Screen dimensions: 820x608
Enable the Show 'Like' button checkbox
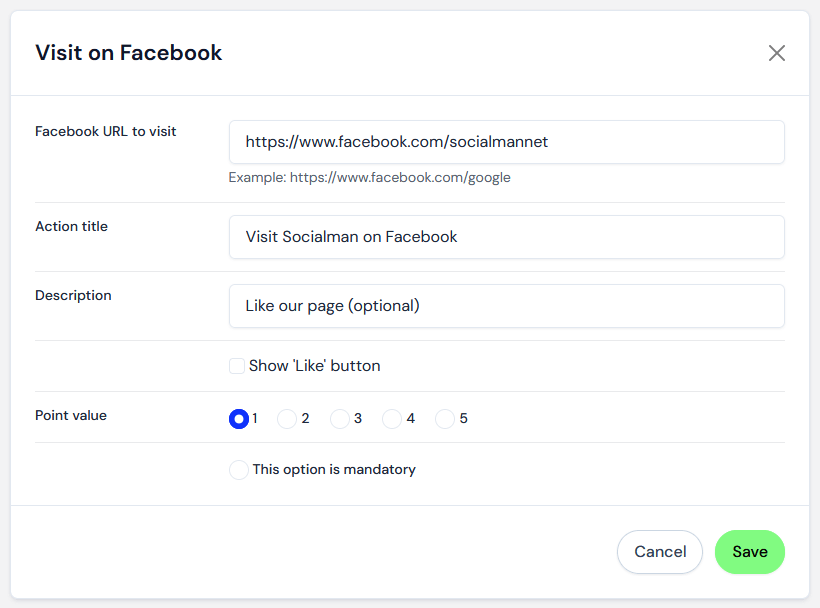(237, 366)
